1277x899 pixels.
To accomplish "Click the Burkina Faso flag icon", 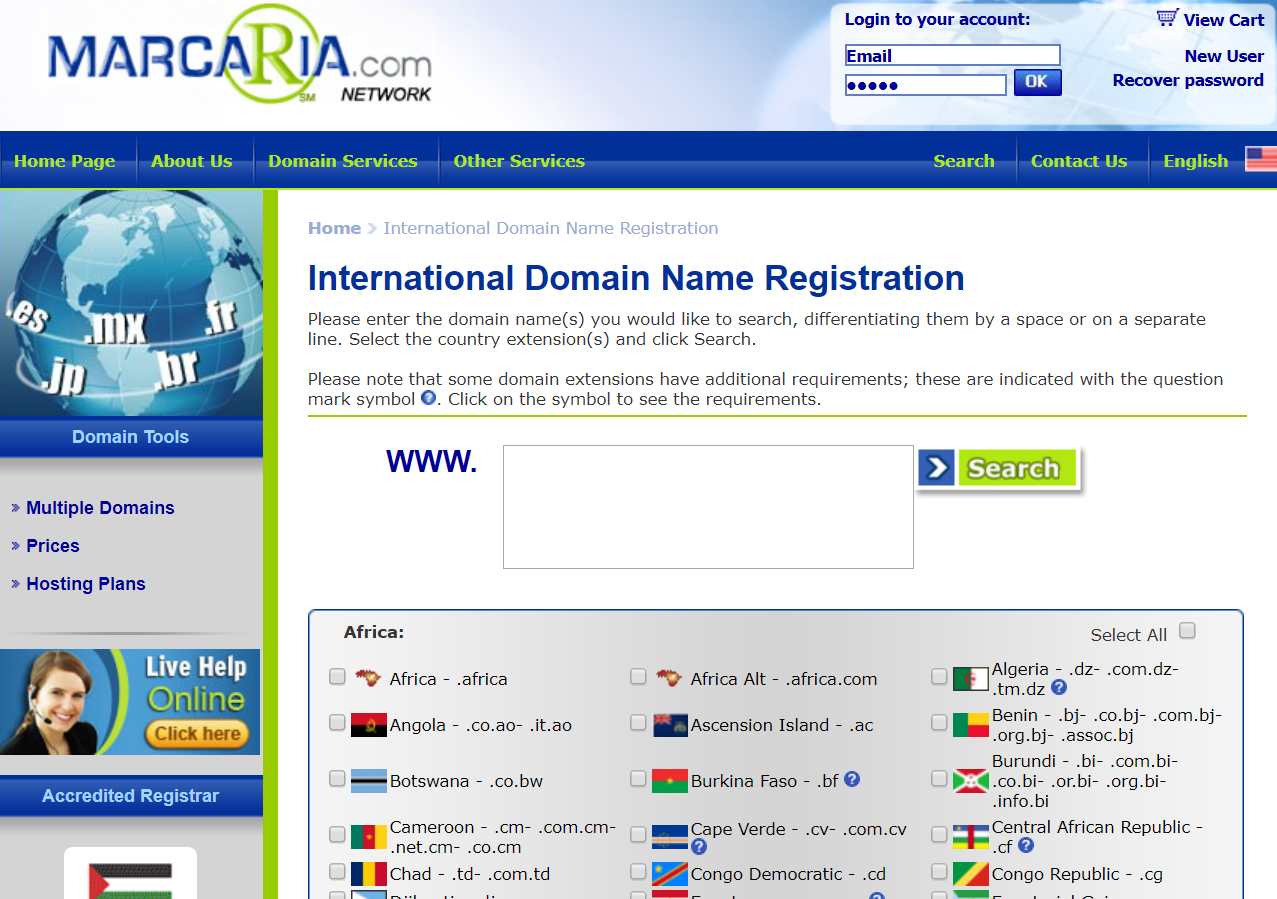I will (670, 781).
